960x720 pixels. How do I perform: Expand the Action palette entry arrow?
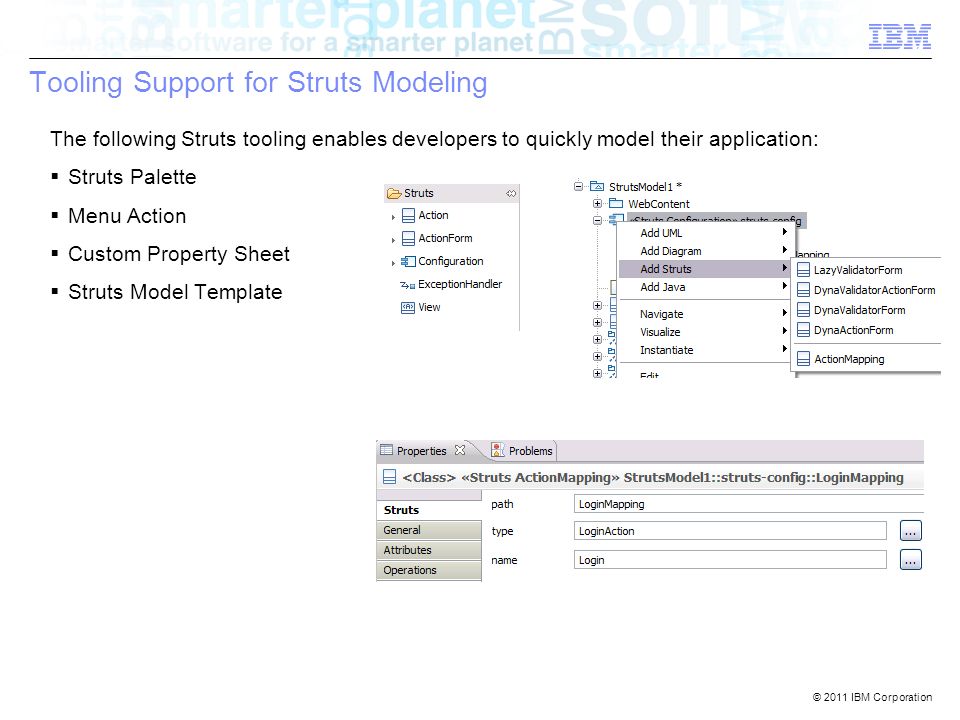(393, 217)
